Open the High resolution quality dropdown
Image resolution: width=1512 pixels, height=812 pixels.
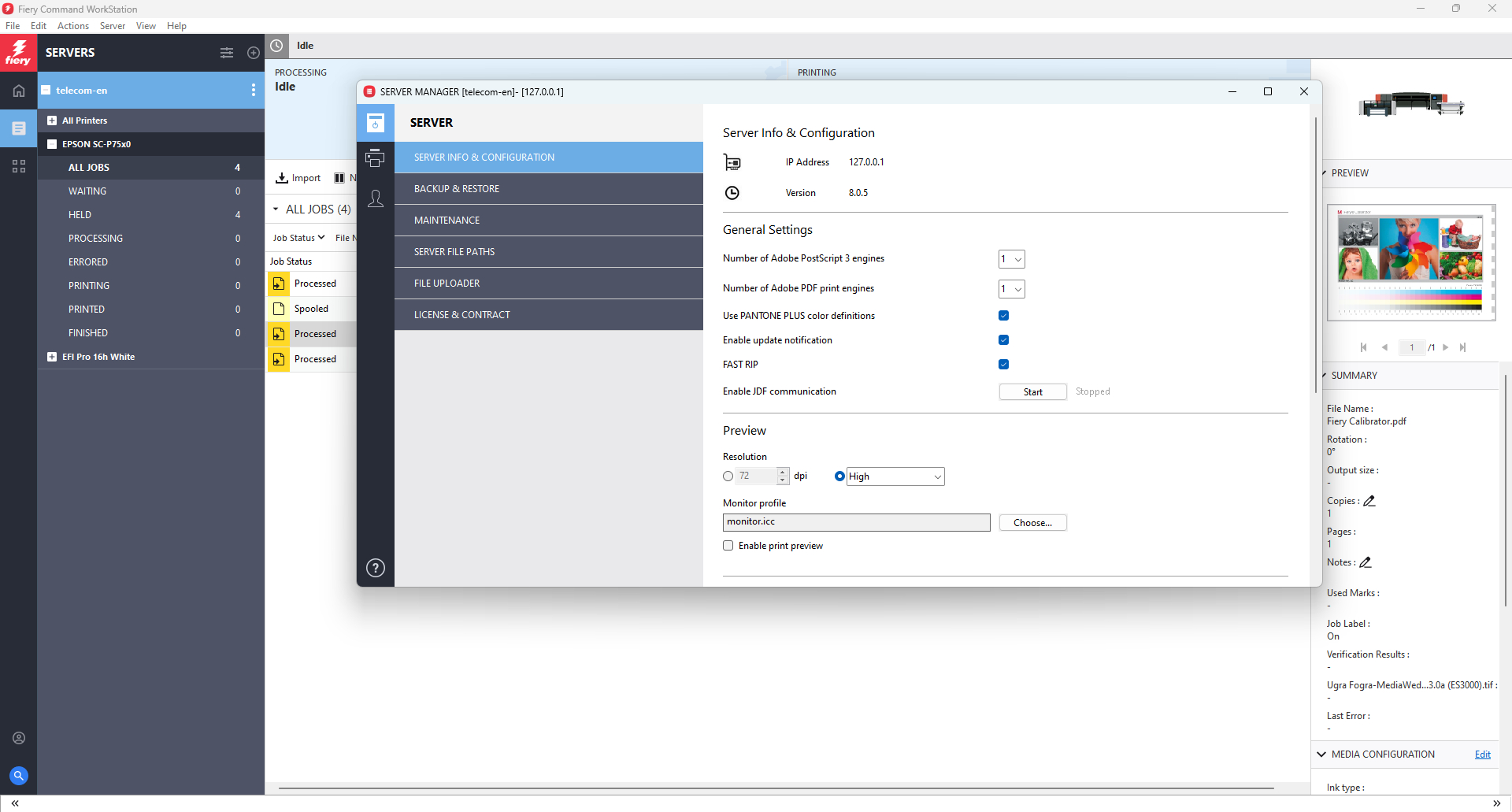pos(895,476)
